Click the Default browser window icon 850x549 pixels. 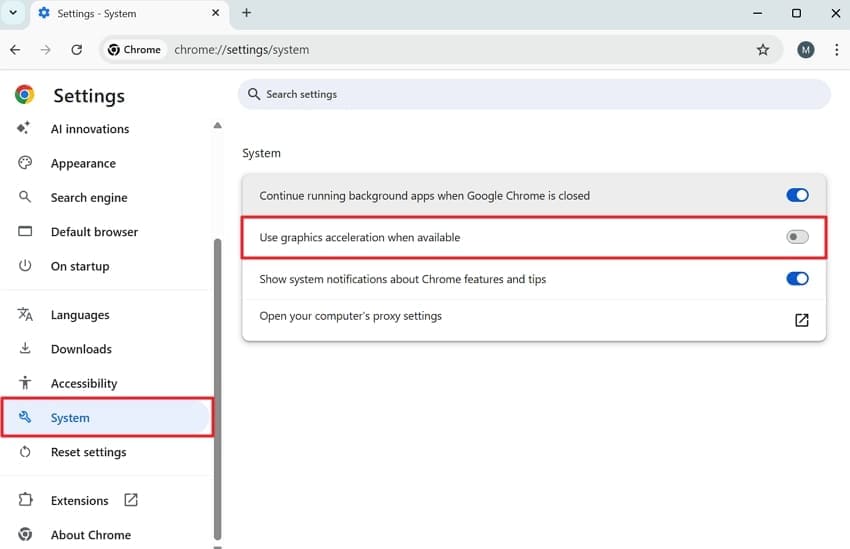[25, 231]
